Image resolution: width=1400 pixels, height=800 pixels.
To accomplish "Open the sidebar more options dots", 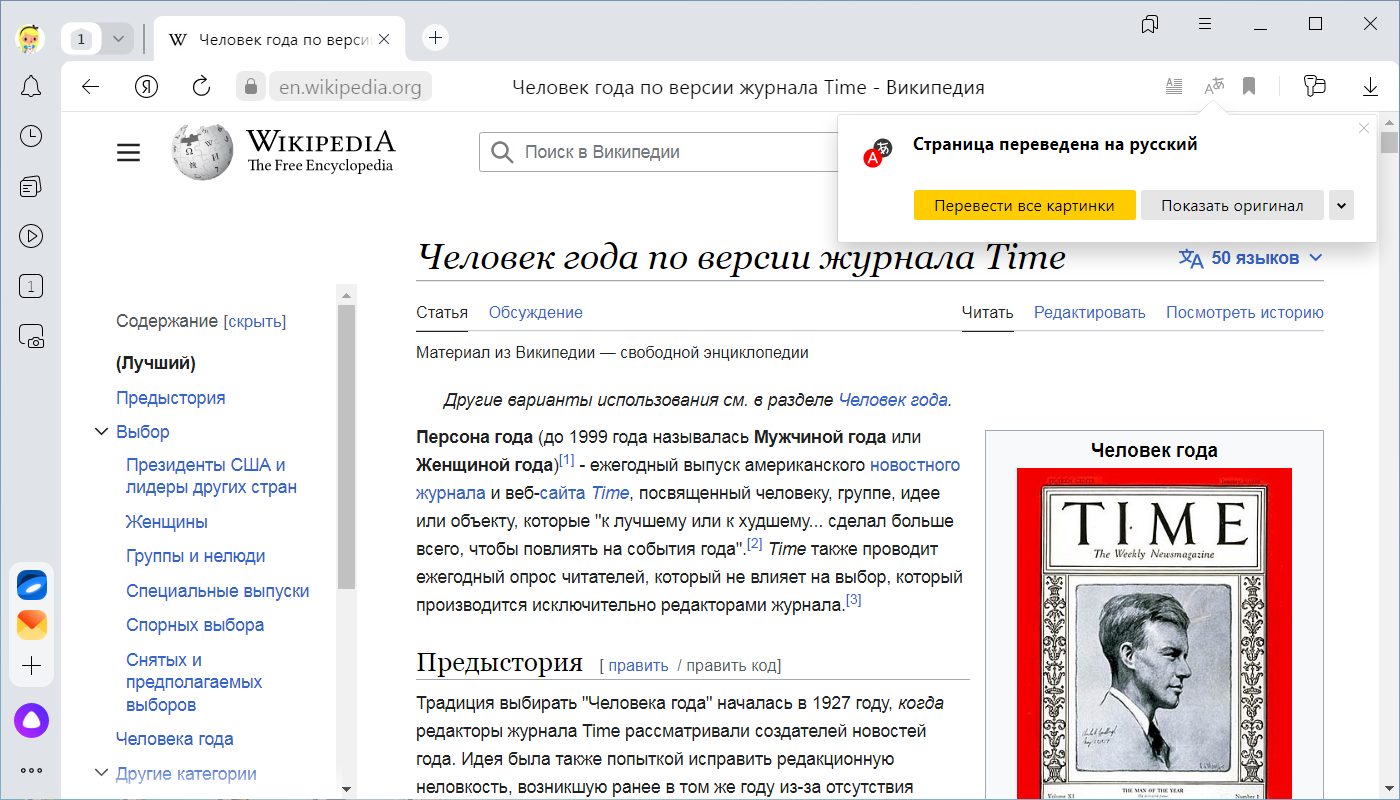I will pyautogui.click(x=31, y=770).
